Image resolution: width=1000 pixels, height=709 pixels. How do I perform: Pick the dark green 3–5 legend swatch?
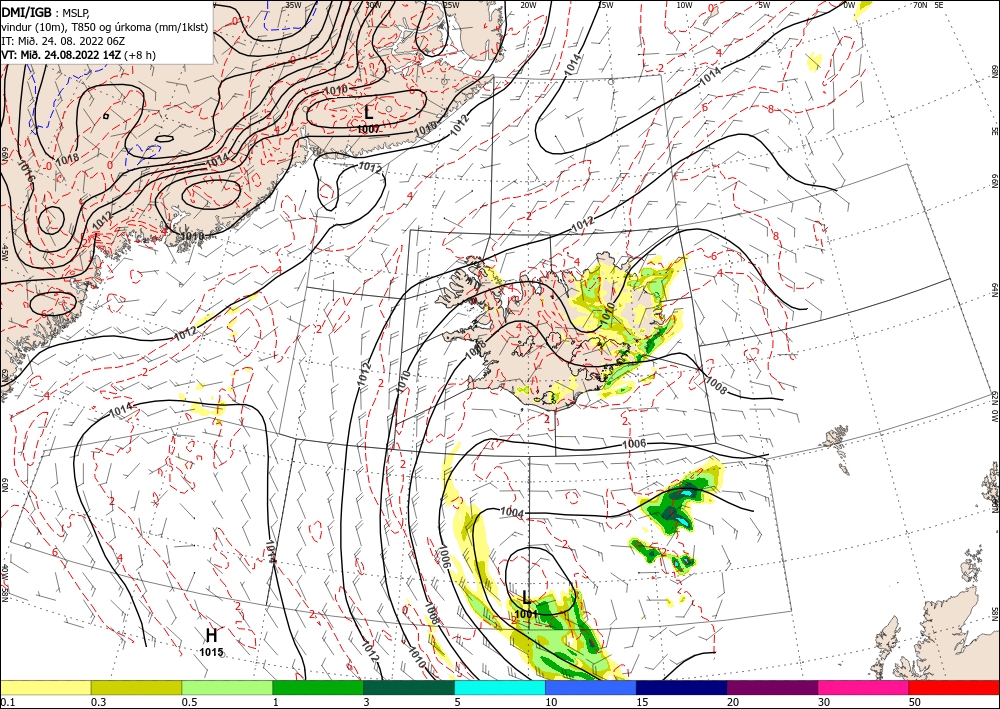point(409,687)
